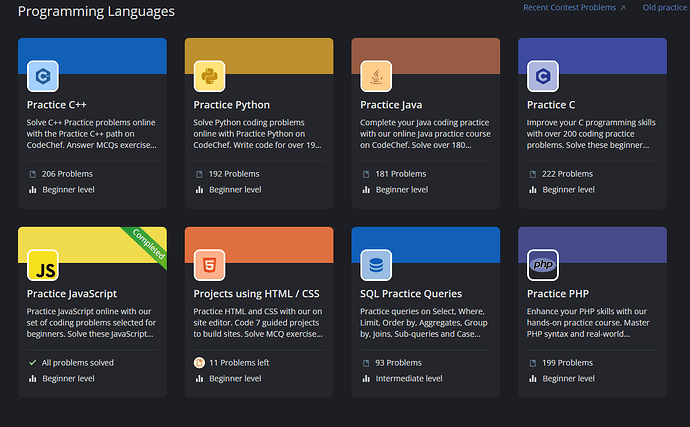Click the Practice Java description paragraph
Screen dimensions: 690x427
(425, 134)
